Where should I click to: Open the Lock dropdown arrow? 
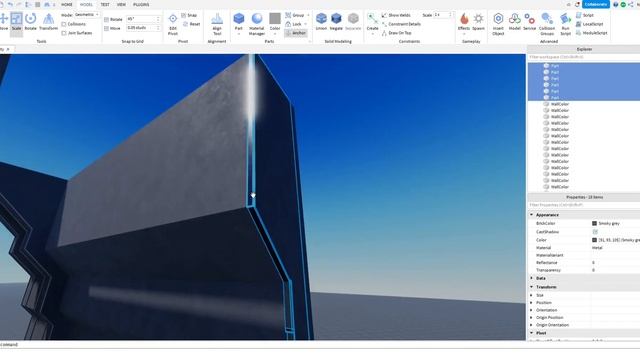(305, 24)
